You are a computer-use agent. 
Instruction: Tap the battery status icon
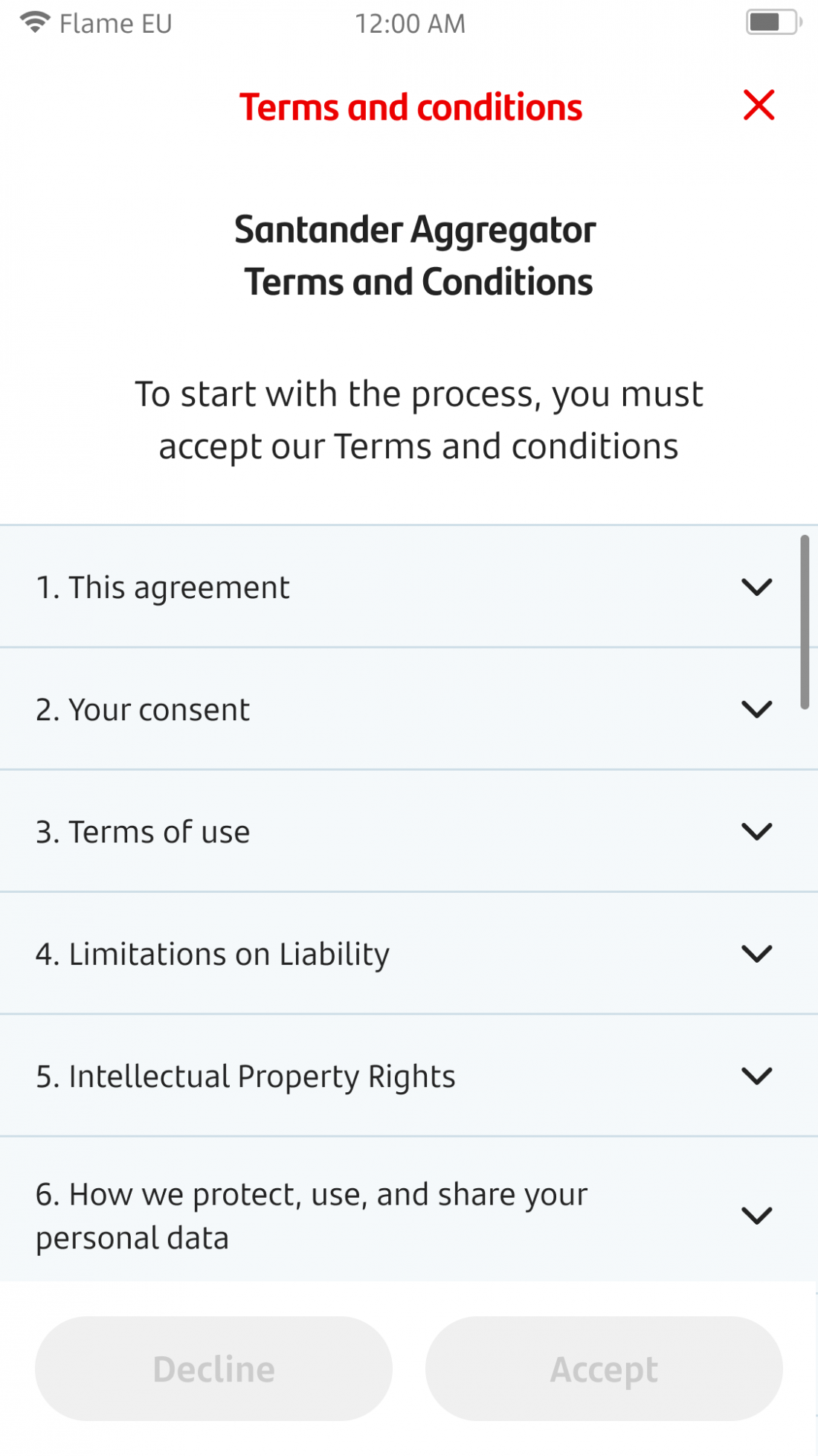click(773, 22)
